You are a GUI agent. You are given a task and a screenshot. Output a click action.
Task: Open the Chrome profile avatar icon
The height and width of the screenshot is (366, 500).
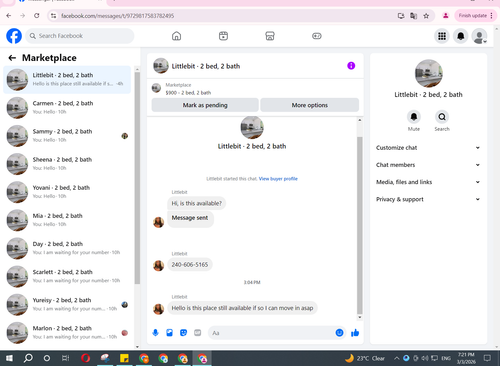(x=446, y=16)
